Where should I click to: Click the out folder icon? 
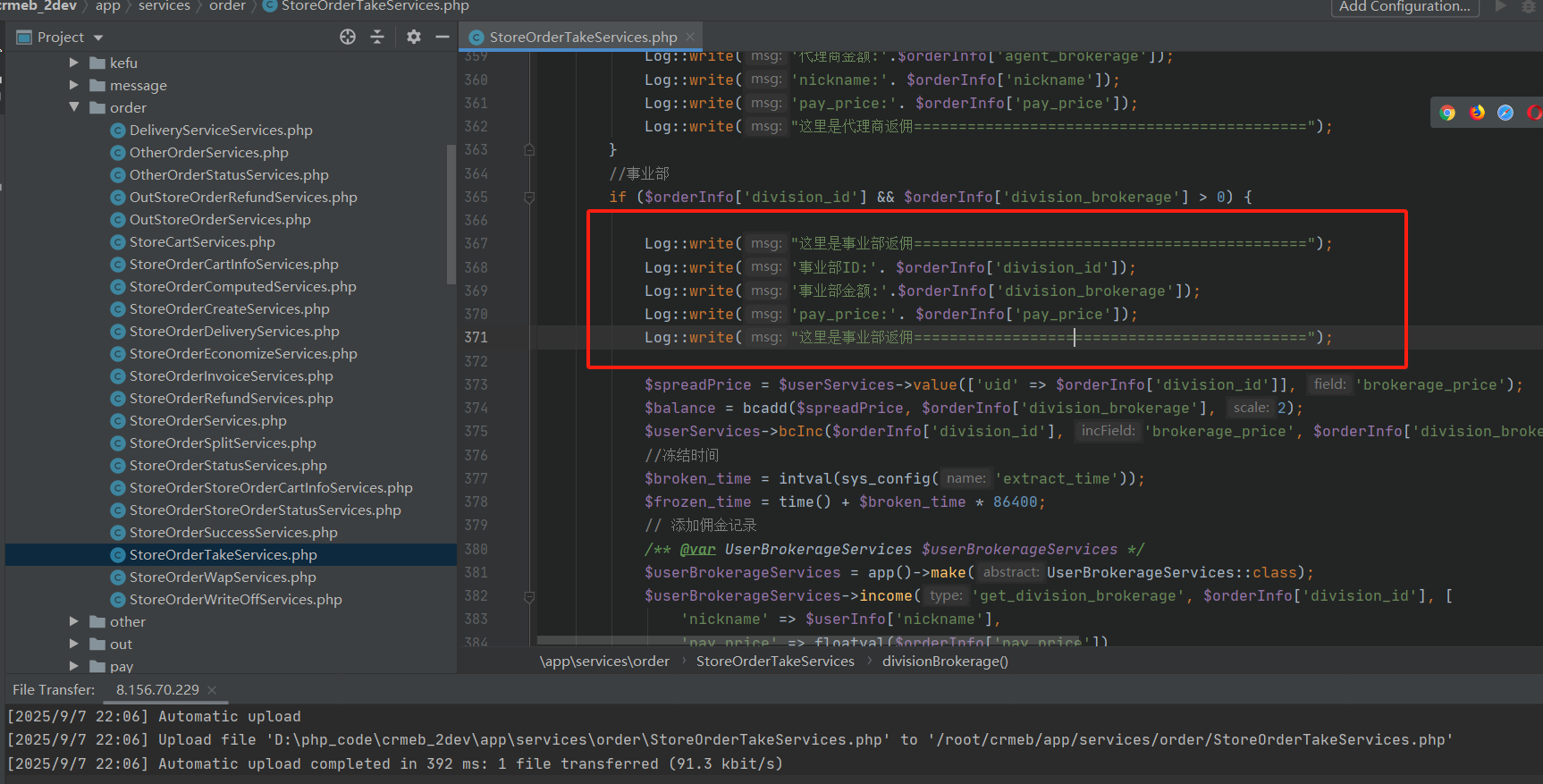point(97,644)
